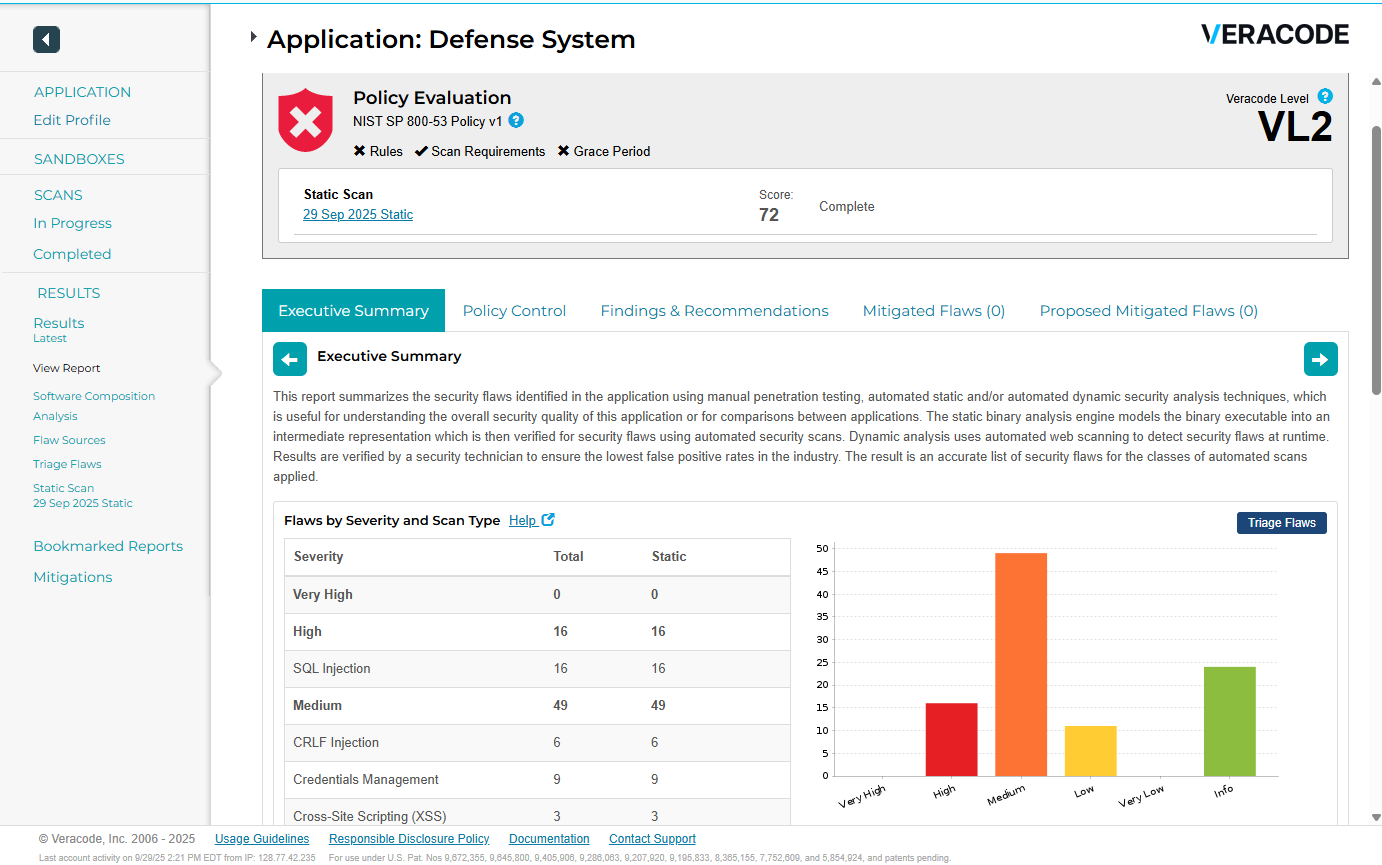Click the red High bar in chart
Screen dimensions: 1382x865
pyautogui.click(x=951, y=739)
